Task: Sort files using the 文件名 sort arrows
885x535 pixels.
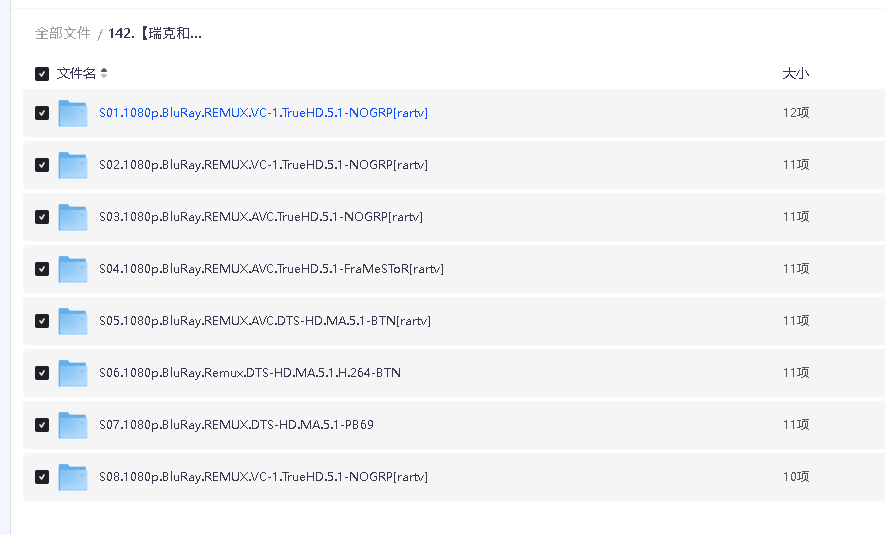Action: [104, 74]
